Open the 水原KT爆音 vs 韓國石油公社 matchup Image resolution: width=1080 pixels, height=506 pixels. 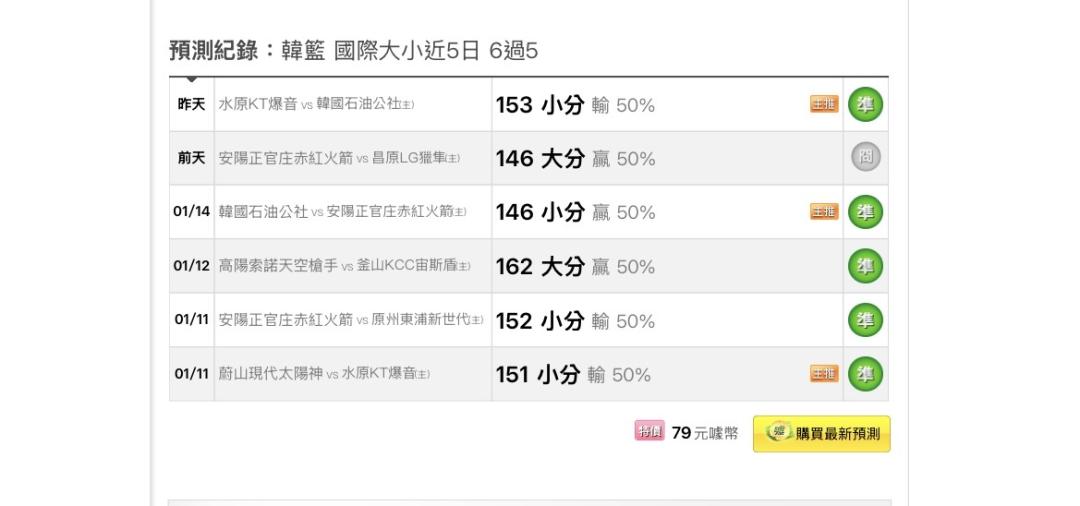316,105
